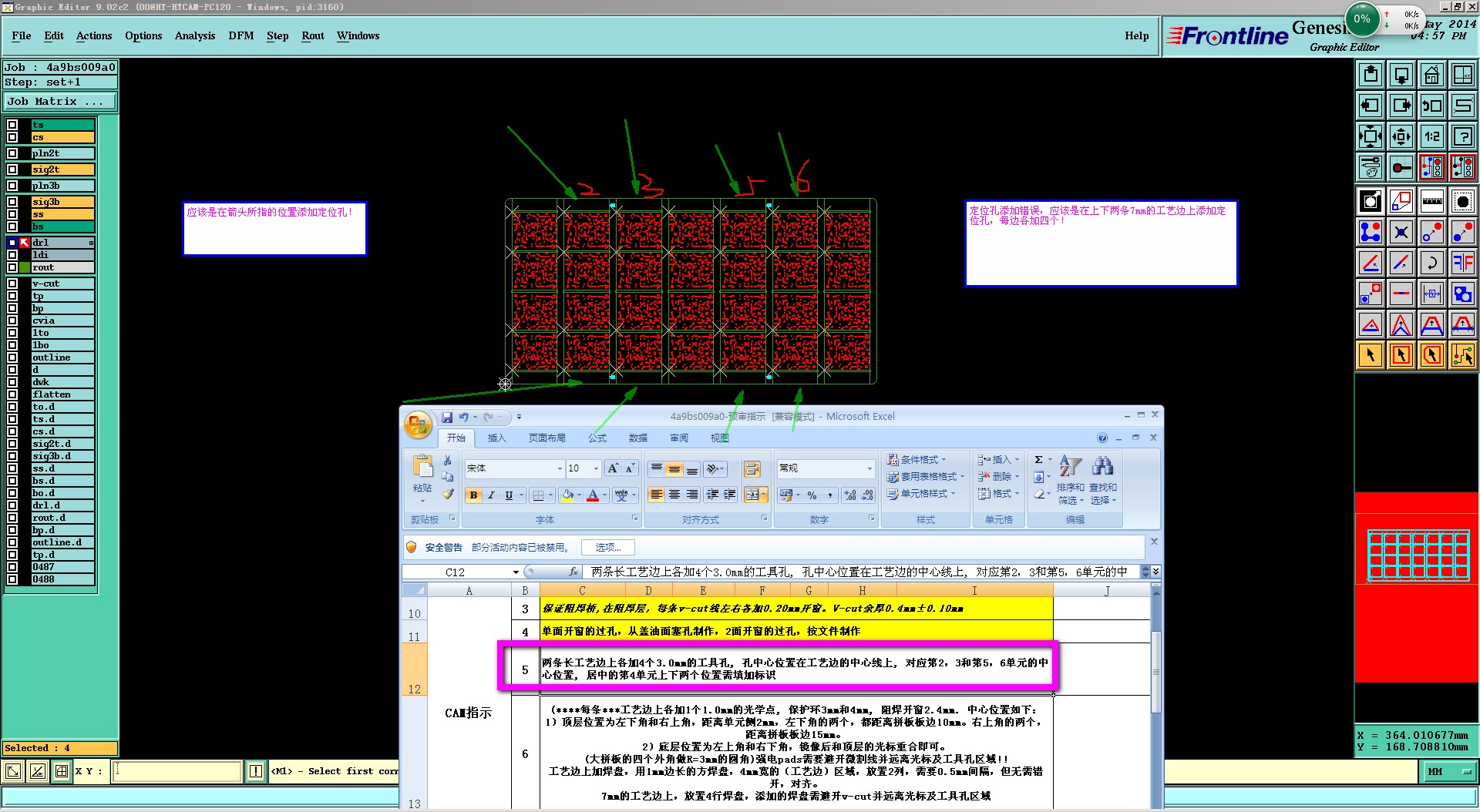1480x812 pixels.
Task: Open the Excel number format dropdown
Action: pos(869,468)
